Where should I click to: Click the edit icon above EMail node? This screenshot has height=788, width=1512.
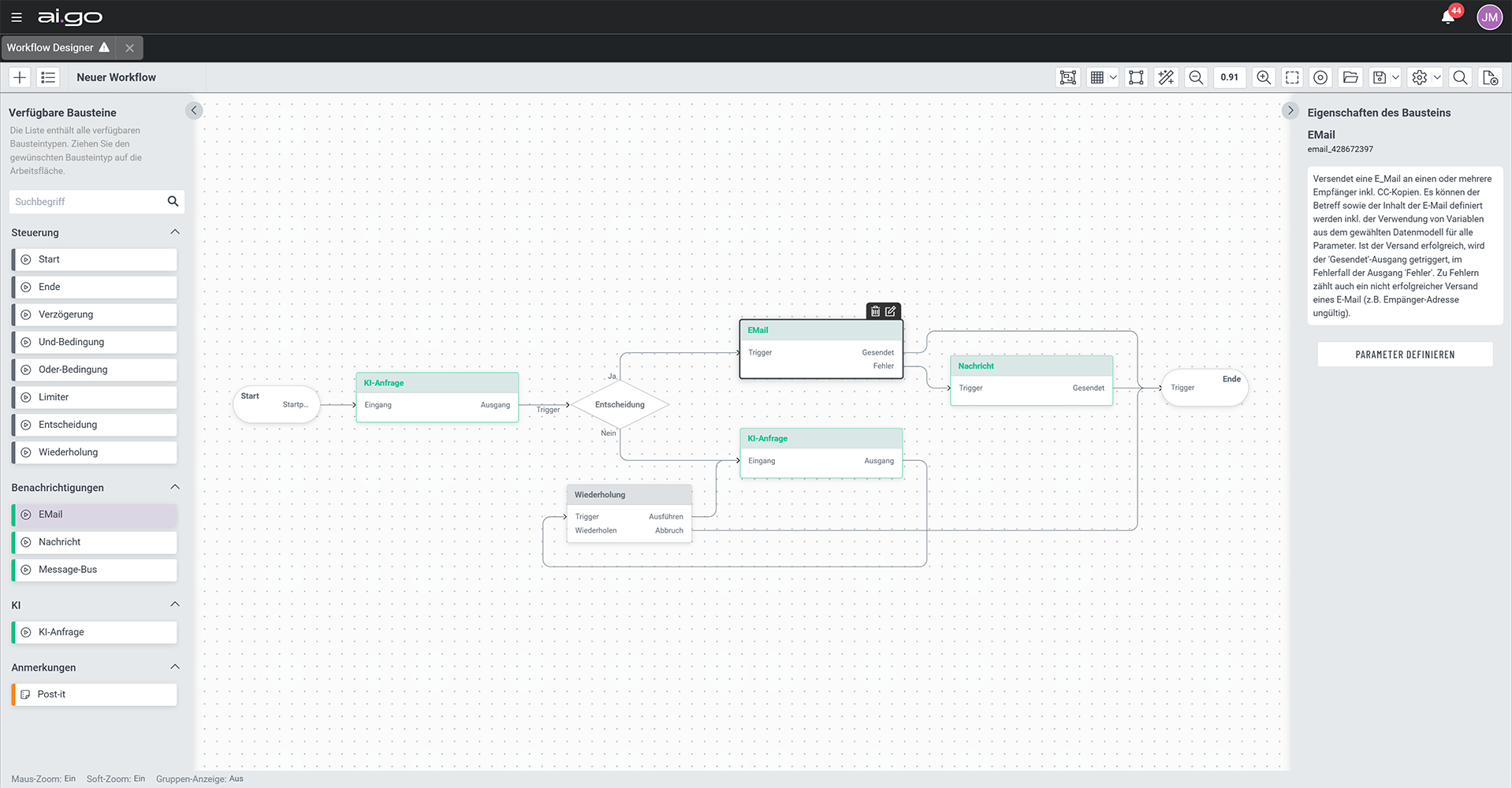[891, 311]
